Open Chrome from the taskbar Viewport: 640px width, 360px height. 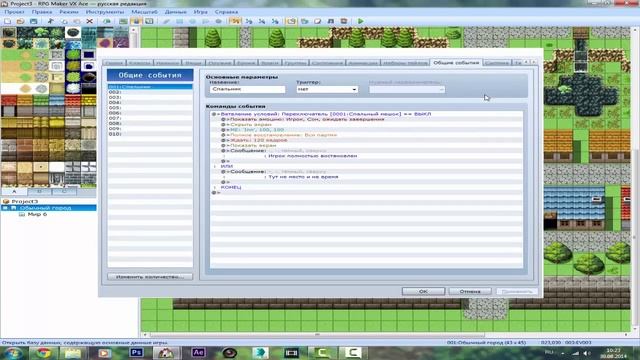43,353
